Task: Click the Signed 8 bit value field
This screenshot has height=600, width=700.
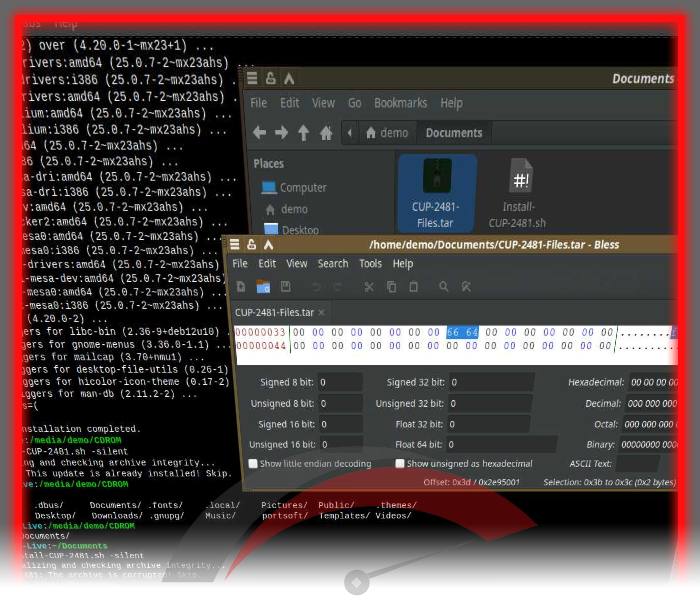Action: pyautogui.click(x=340, y=383)
